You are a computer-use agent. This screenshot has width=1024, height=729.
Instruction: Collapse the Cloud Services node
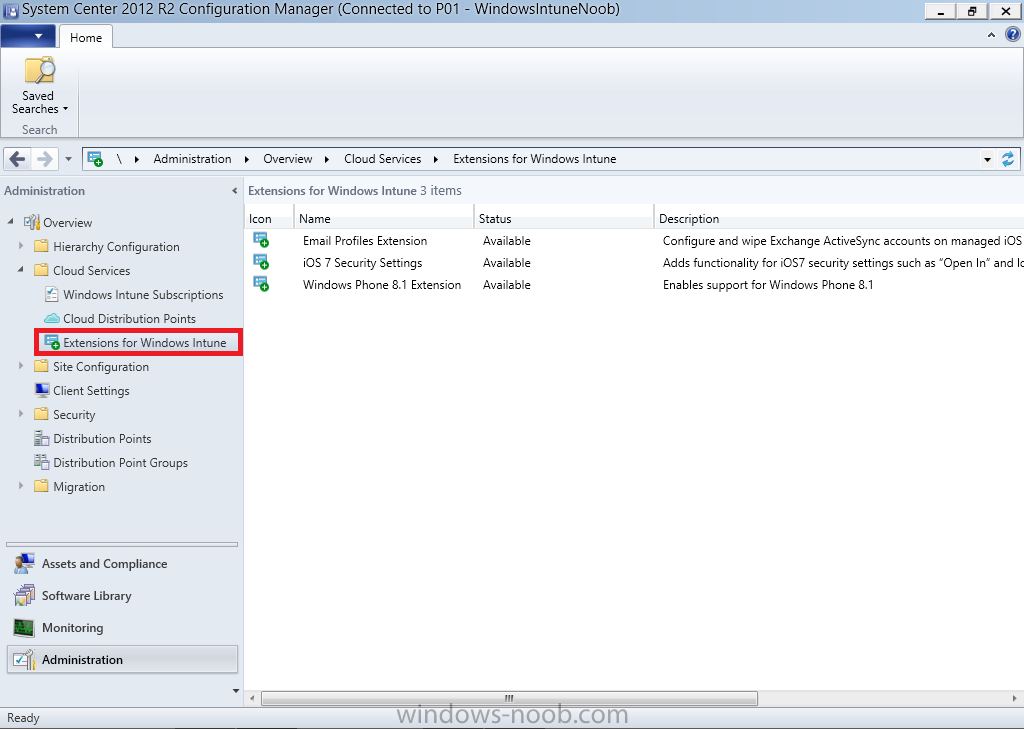pos(21,270)
